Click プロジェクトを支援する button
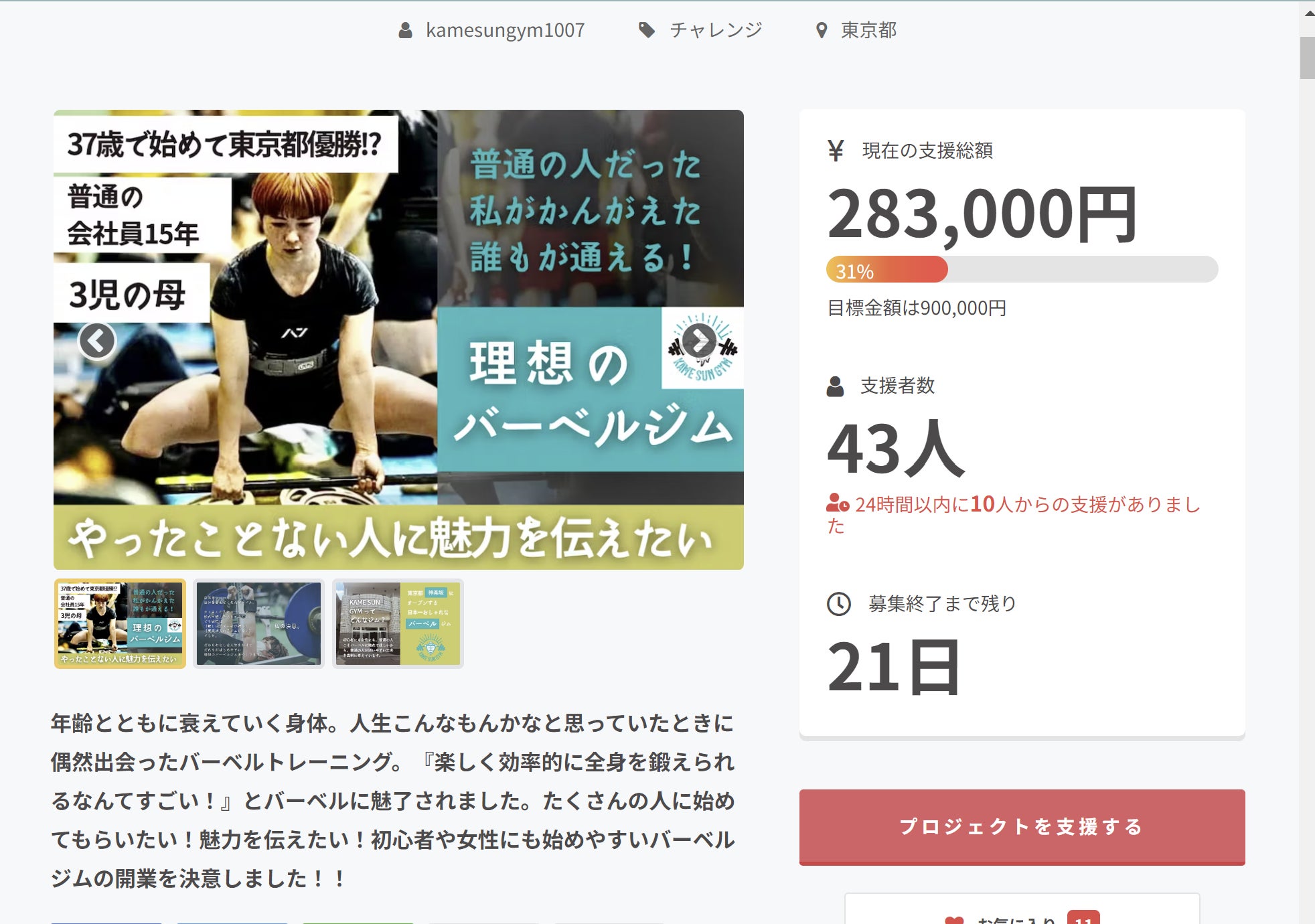Viewport: 1315px width, 924px height. pos(1022,827)
